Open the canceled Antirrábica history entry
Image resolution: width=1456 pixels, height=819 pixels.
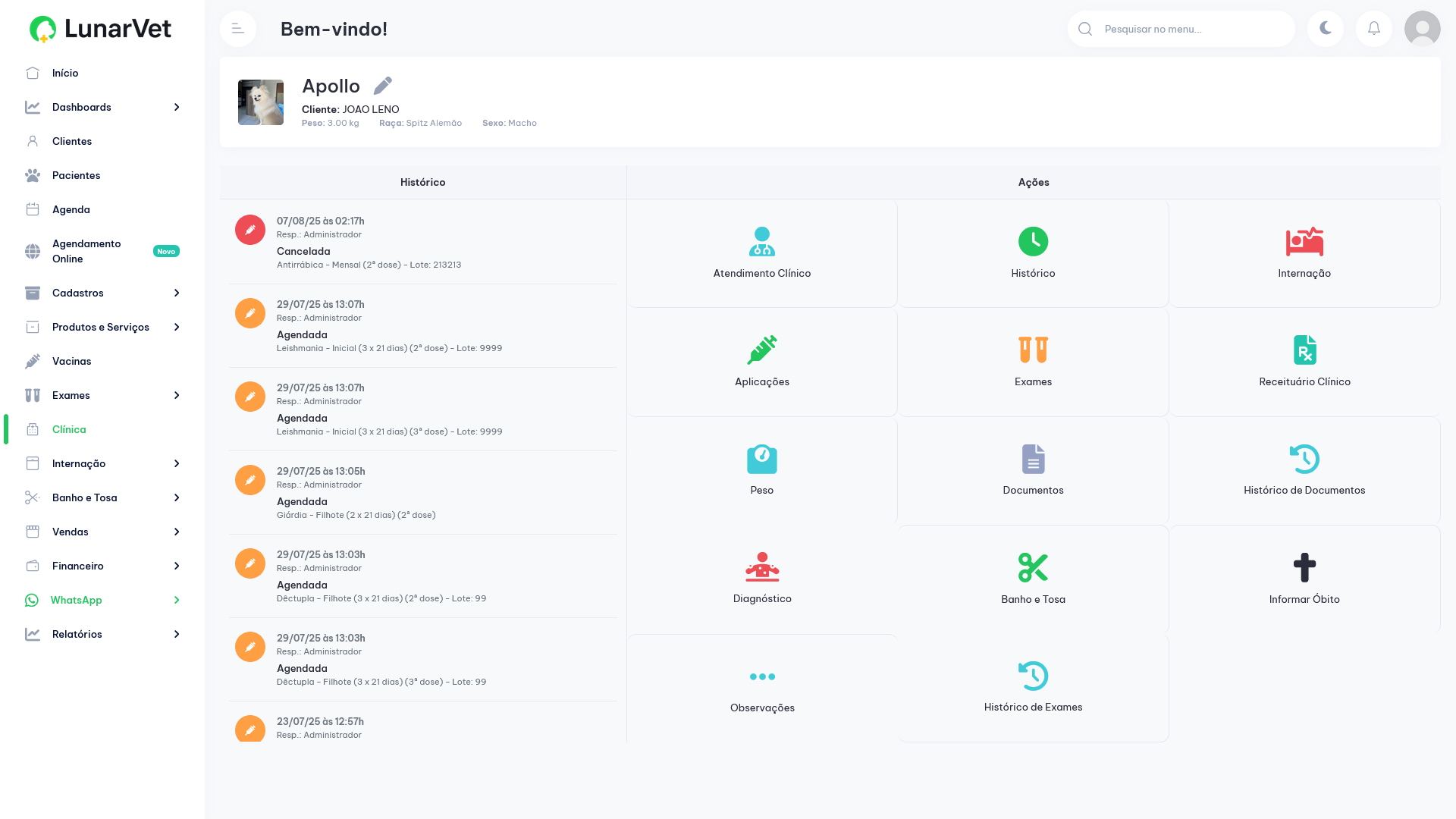[423, 243]
